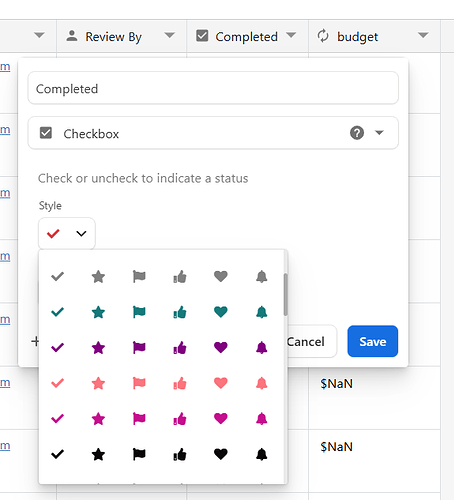Viewport: 454px width, 500px height.
Task: Select the purple checkmark style
Action: [57, 348]
